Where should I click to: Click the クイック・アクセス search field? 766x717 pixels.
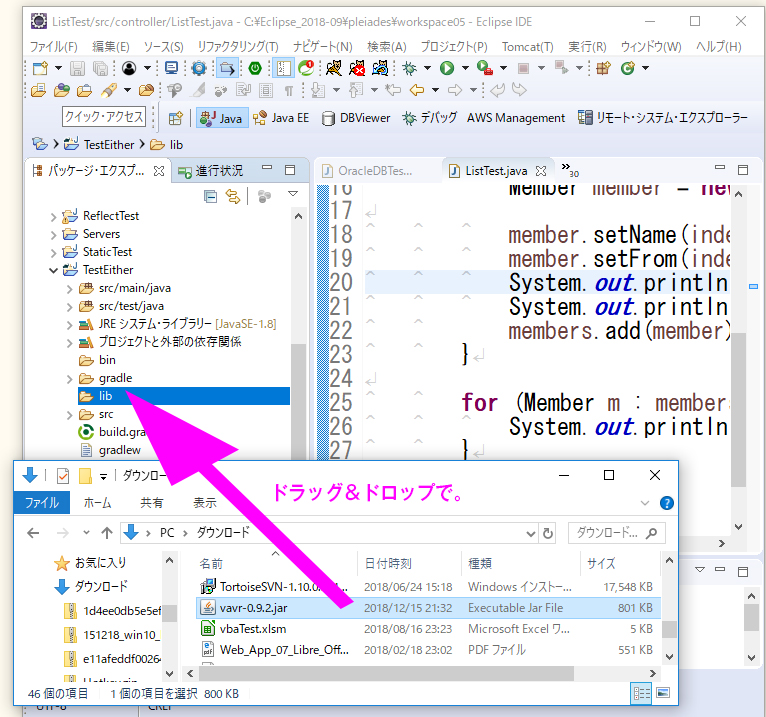[x=104, y=116]
